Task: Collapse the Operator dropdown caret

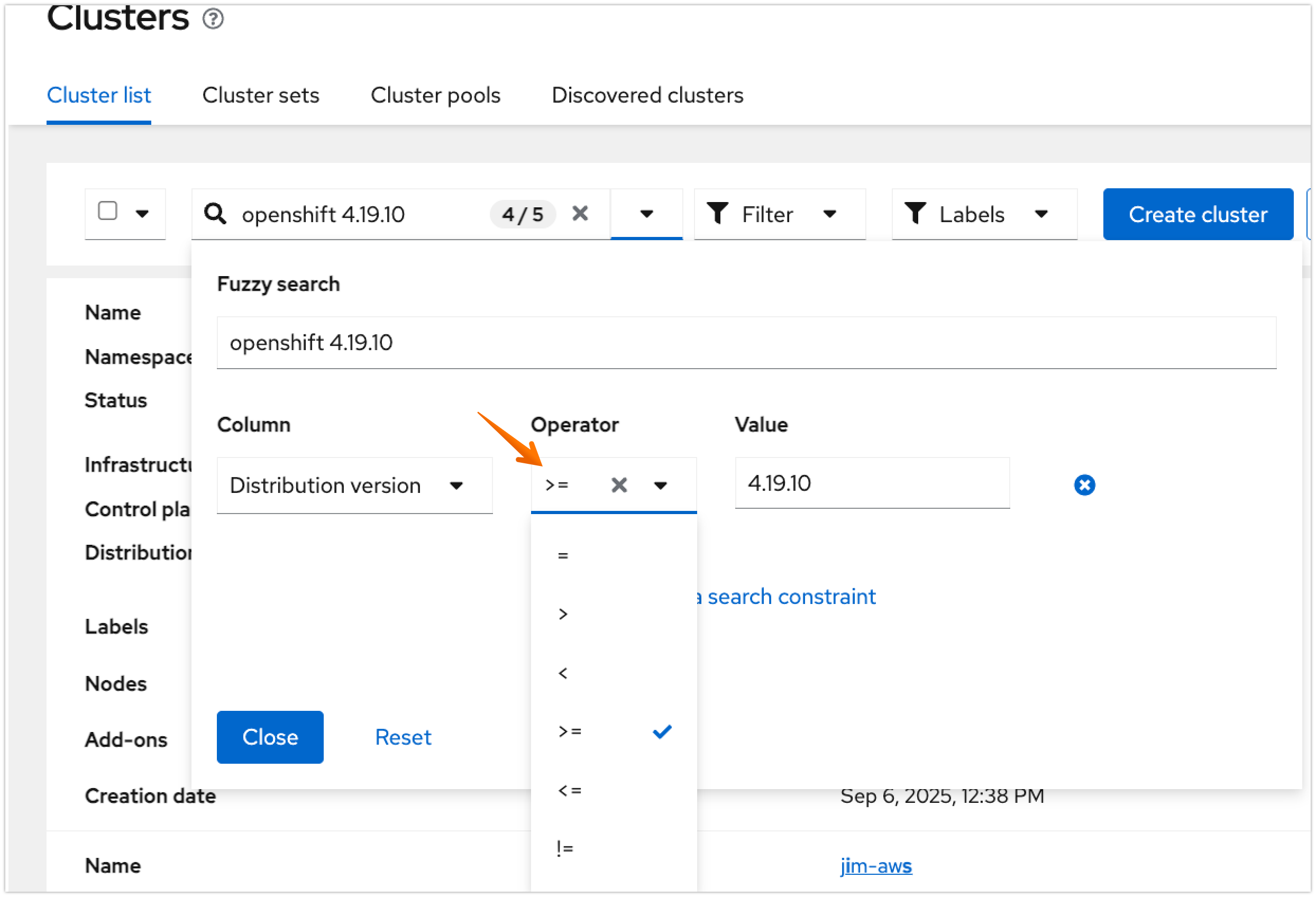Action: pos(660,486)
